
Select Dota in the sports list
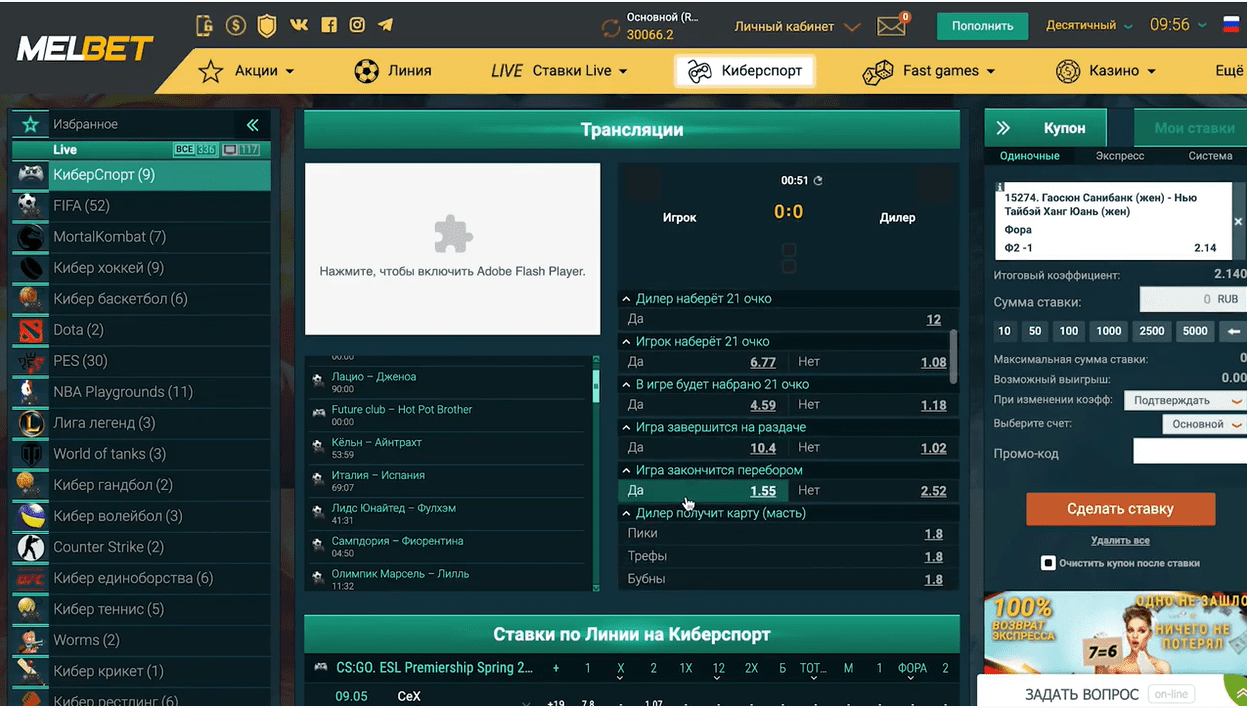click(141, 330)
